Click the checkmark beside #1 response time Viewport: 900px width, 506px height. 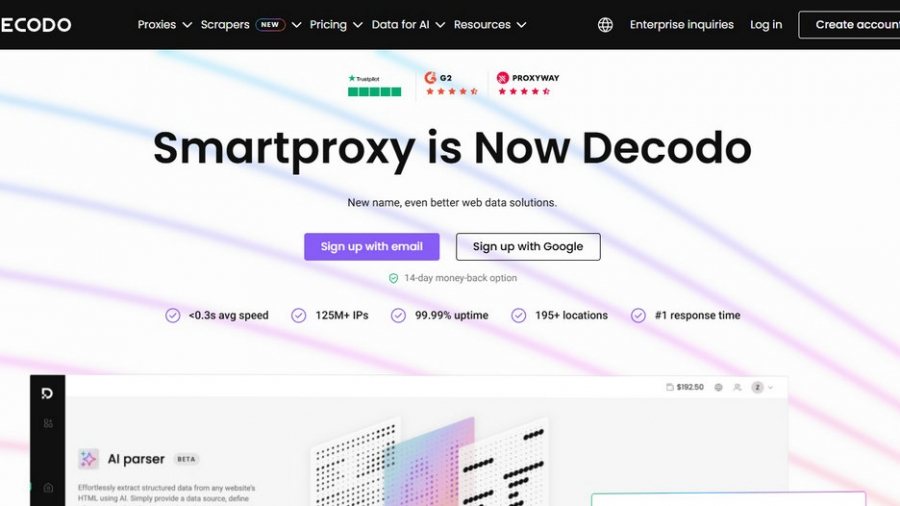coord(638,316)
